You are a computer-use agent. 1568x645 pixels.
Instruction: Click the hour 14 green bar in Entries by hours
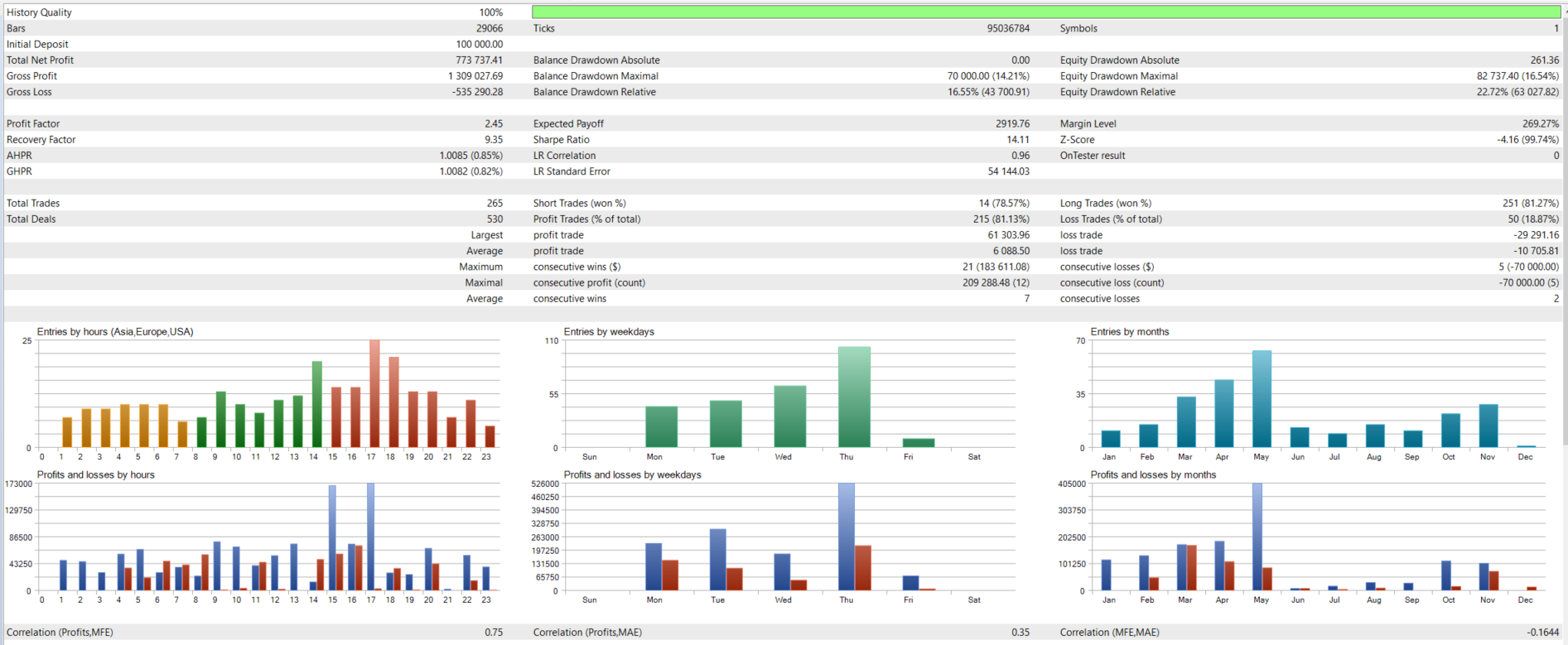click(x=316, y=405)
